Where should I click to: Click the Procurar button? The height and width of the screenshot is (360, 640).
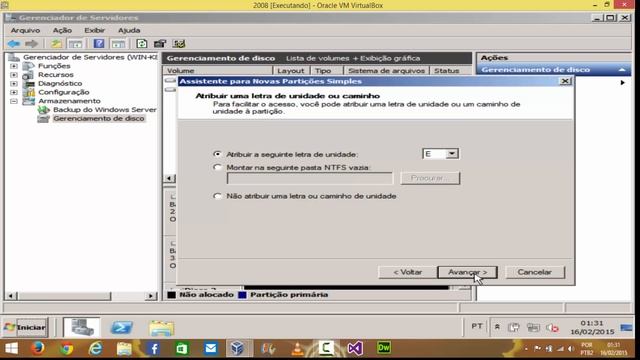(x=430, y=178)
